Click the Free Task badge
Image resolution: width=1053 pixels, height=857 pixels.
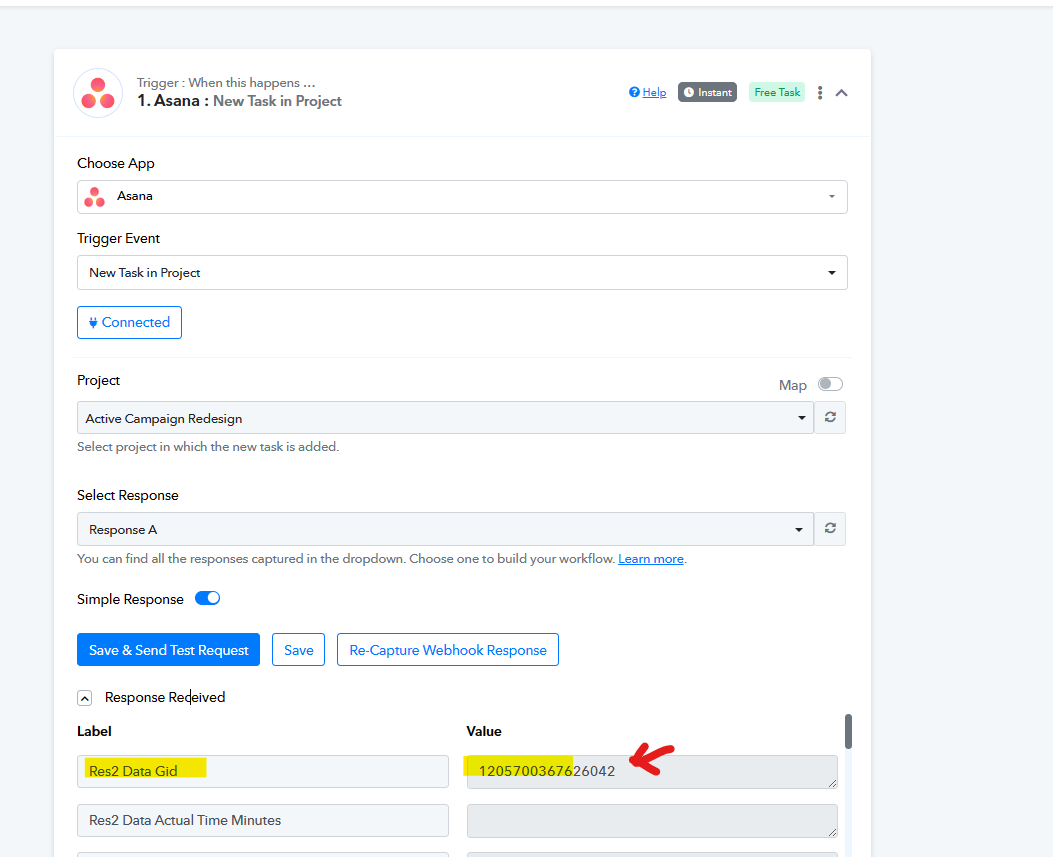coord(777,92)
